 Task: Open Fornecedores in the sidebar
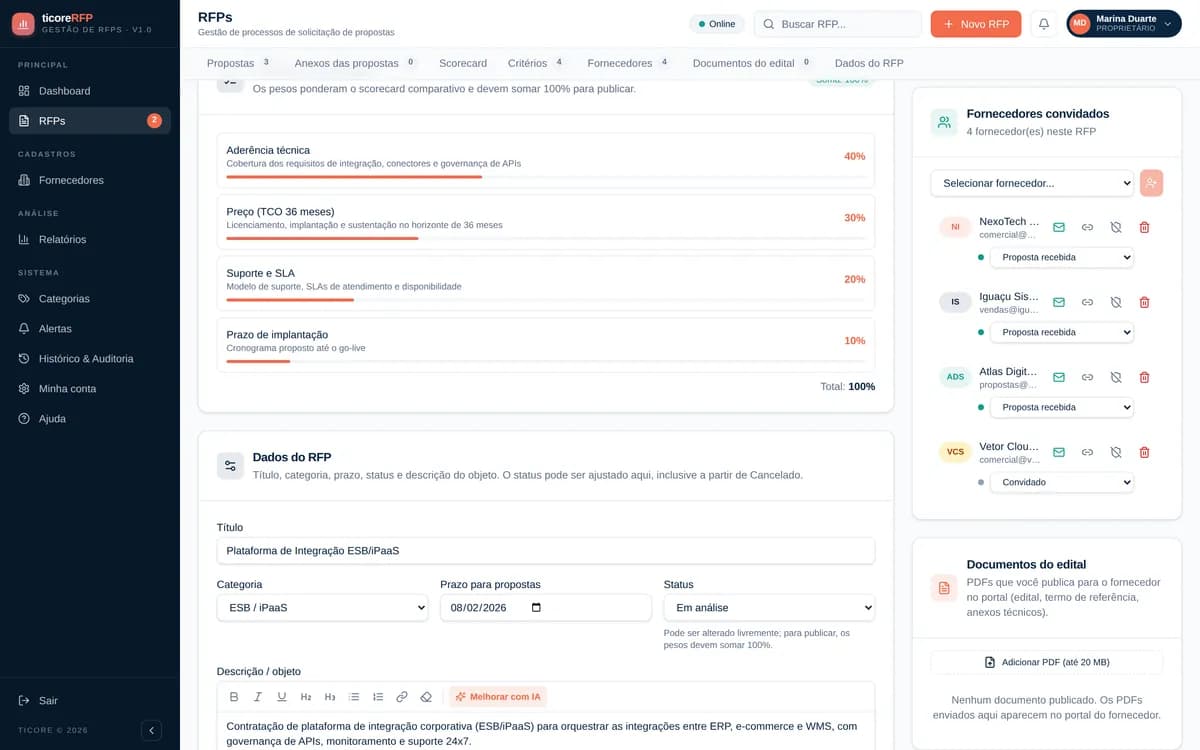(x=90, y=180)
